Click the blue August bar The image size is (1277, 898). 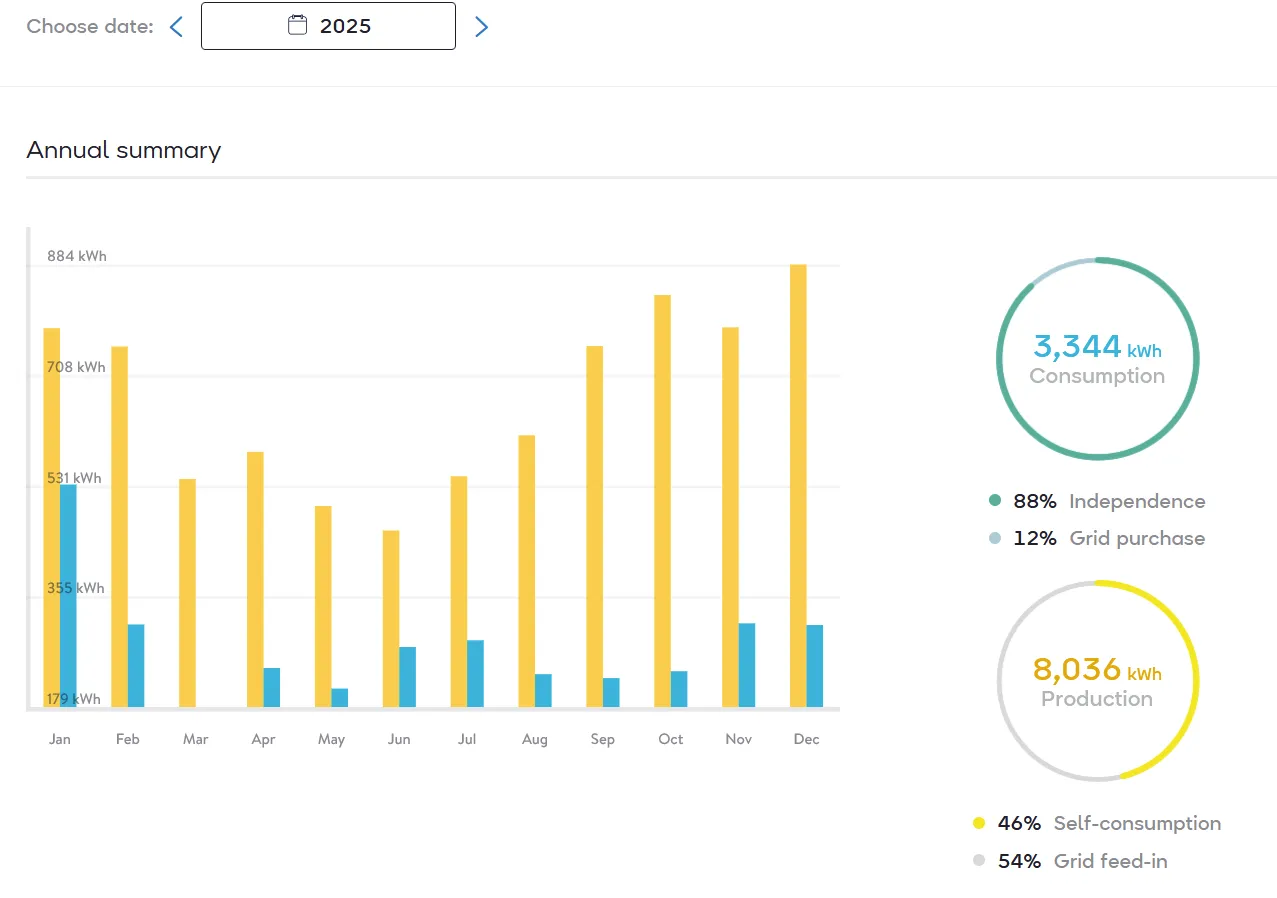[543, 690]
